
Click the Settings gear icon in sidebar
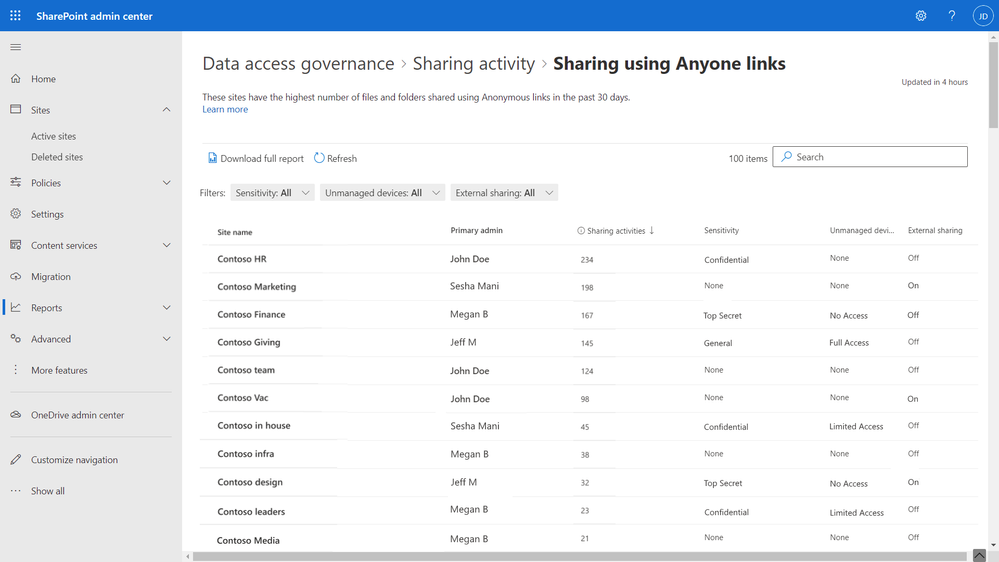click(16, 213)
